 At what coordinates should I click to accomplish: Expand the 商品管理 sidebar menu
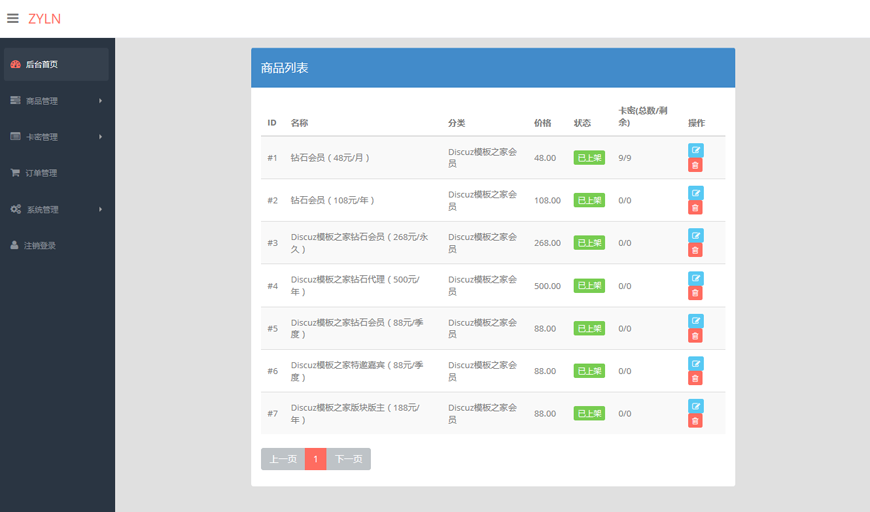56,101
